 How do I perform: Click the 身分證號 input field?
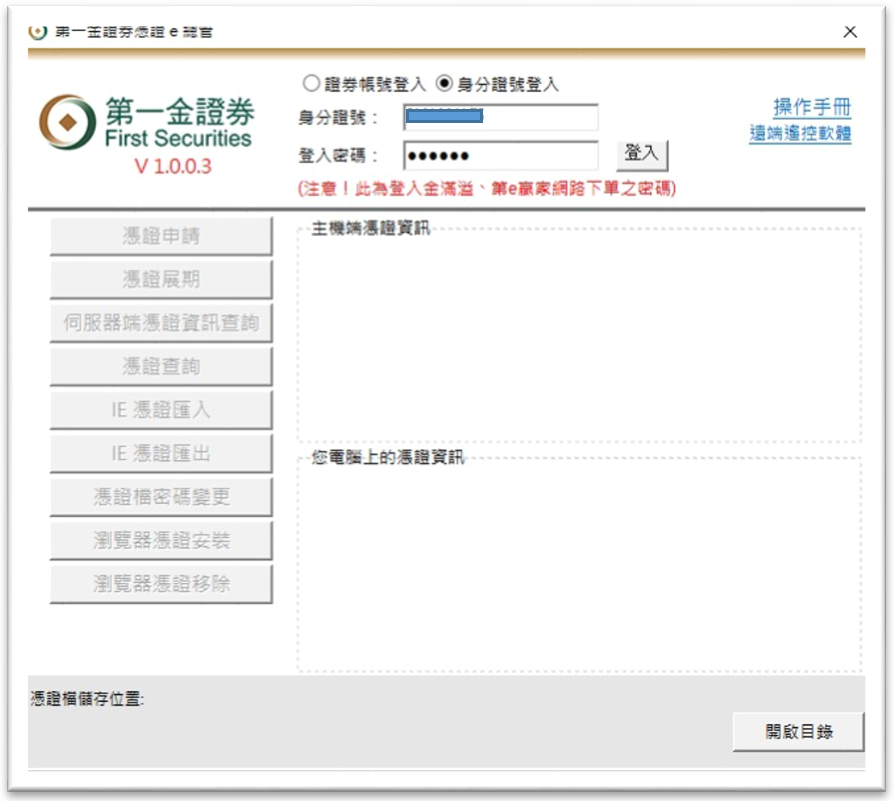point(500,118)
